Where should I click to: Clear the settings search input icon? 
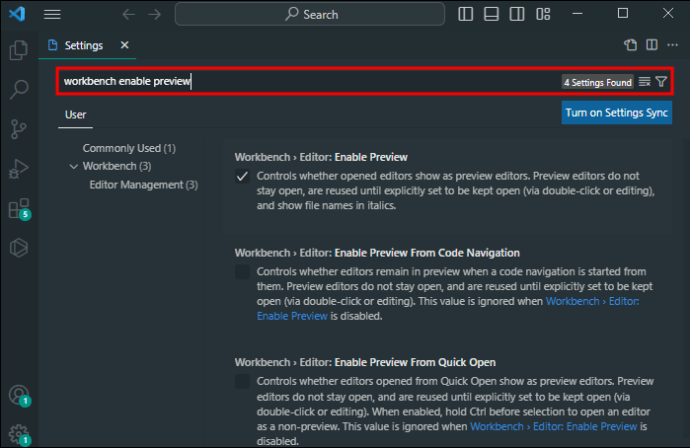click(645, 81)
